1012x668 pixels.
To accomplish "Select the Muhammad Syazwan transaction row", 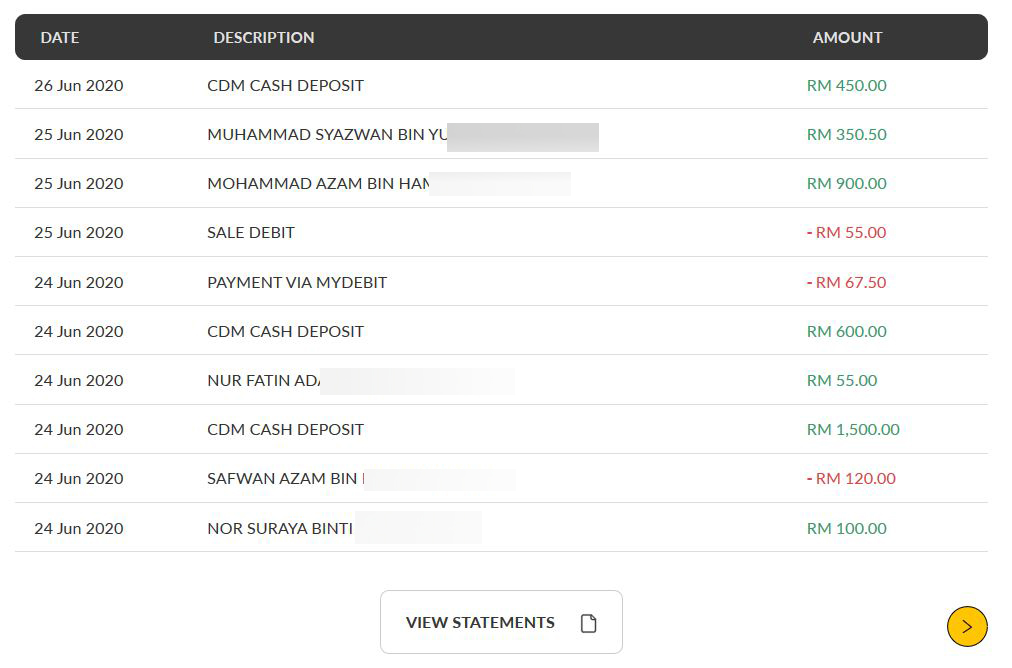I will [x=501, y=134].
